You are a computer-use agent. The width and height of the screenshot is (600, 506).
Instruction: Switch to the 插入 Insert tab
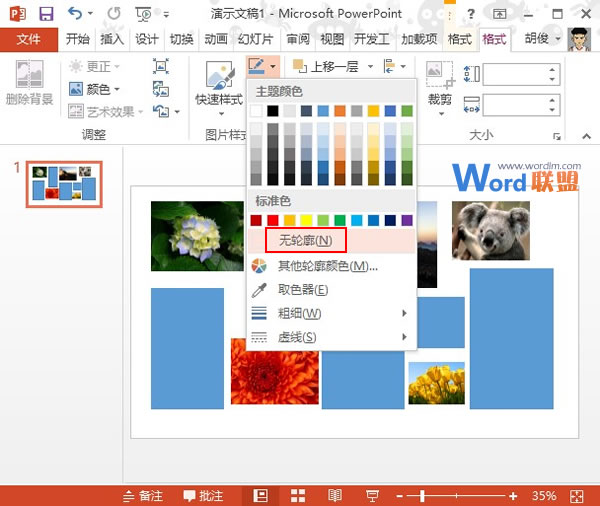click(112, 39)
